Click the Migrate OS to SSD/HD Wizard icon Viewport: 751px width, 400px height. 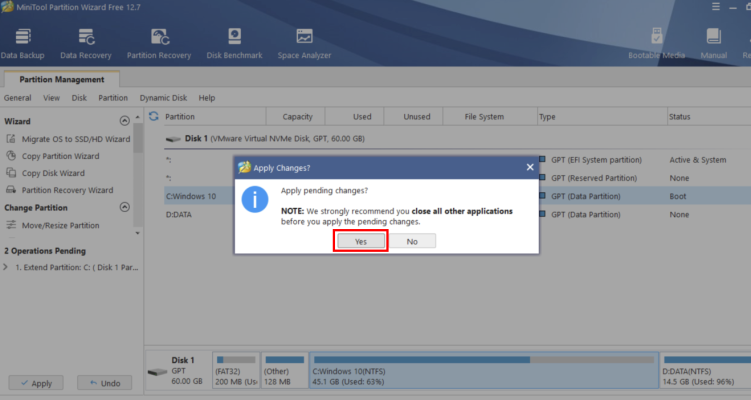coord(11,139)
